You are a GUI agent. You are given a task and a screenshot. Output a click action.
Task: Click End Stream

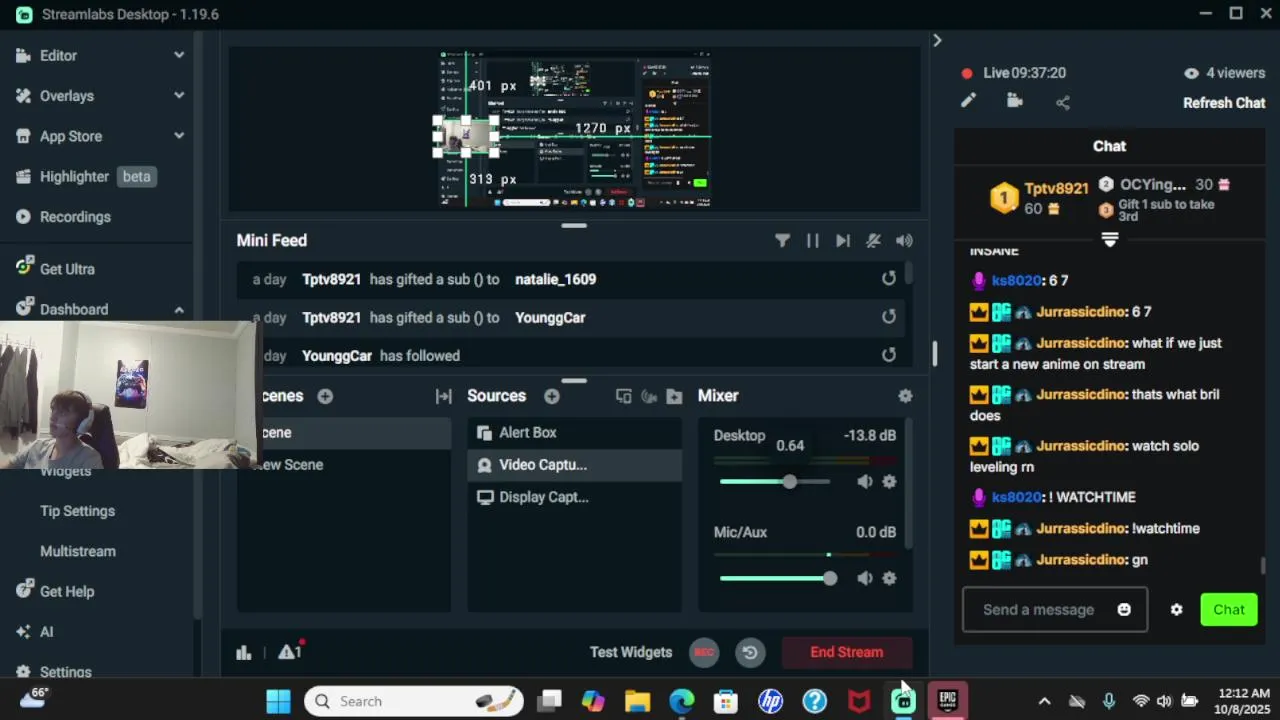coord(846,652)
